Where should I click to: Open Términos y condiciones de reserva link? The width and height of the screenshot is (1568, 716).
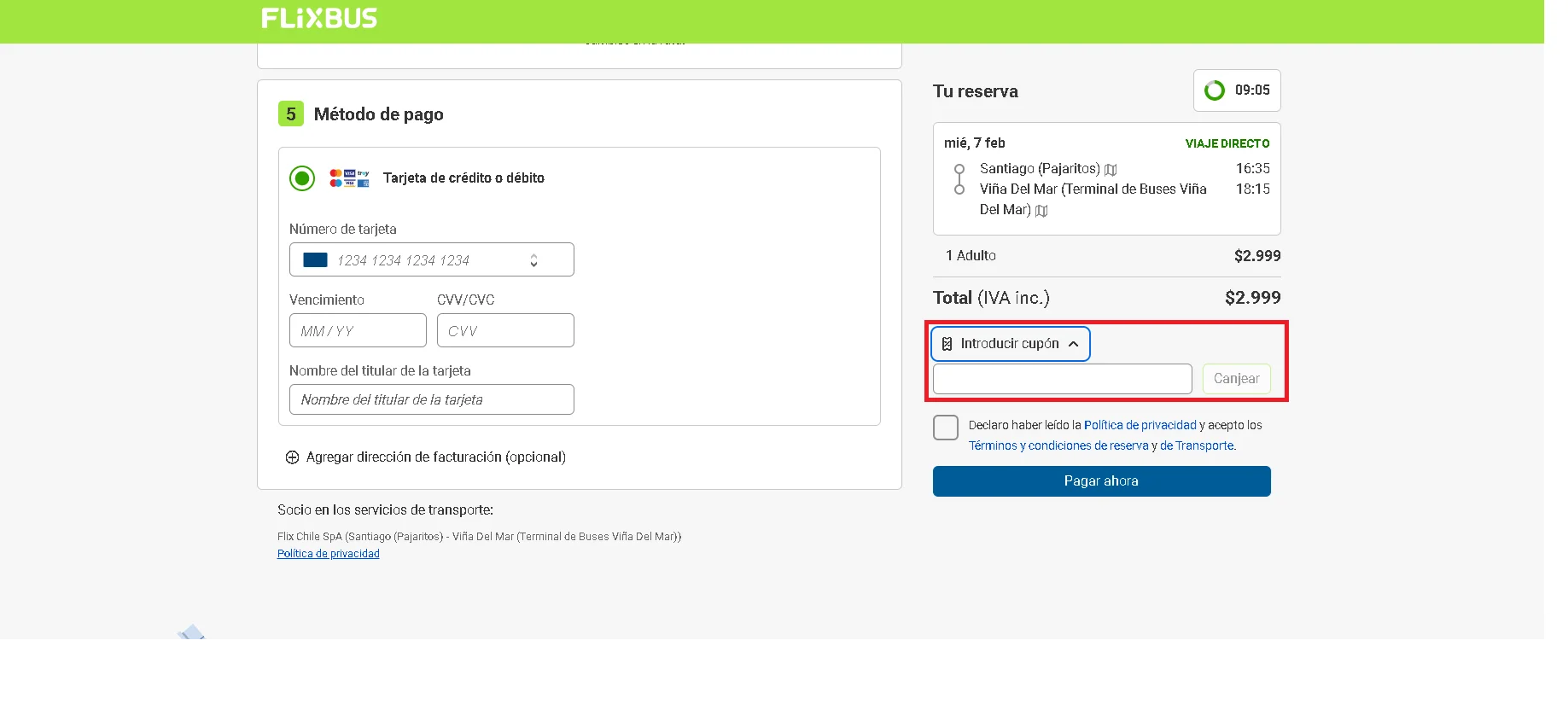[x=1058, y=445]
